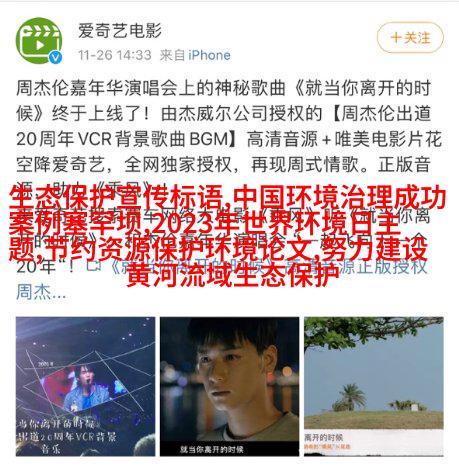Follow the account with +关注 button

[410, 37]
